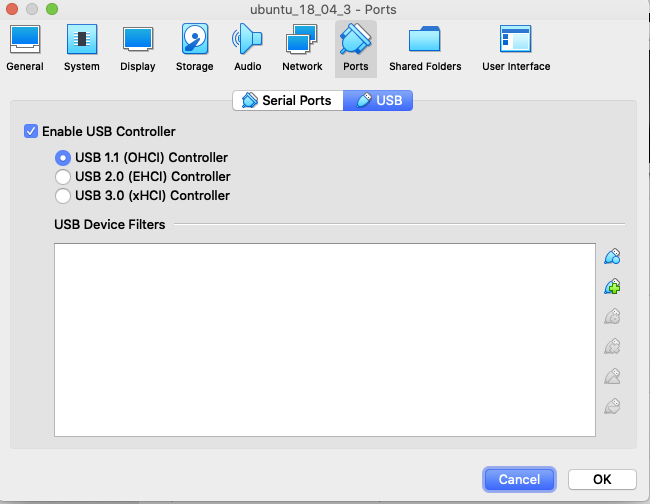Select USB 1.1 (OHCI) Controller
650x504 pixels.
(63, 158)
